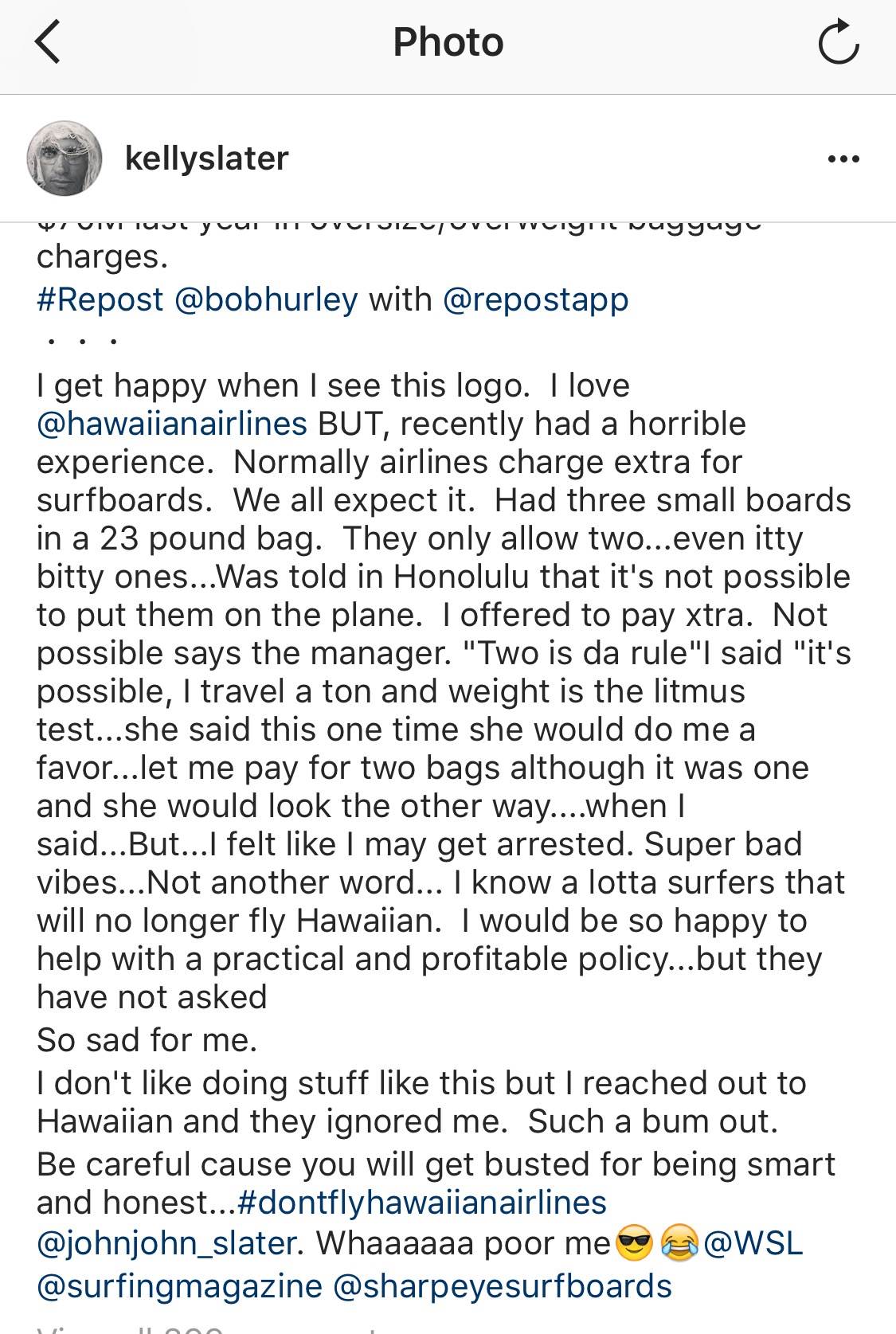Tap the @hawaiianairlines mention
This screenshot has width=896, height=1334.
tap(172, 423)
